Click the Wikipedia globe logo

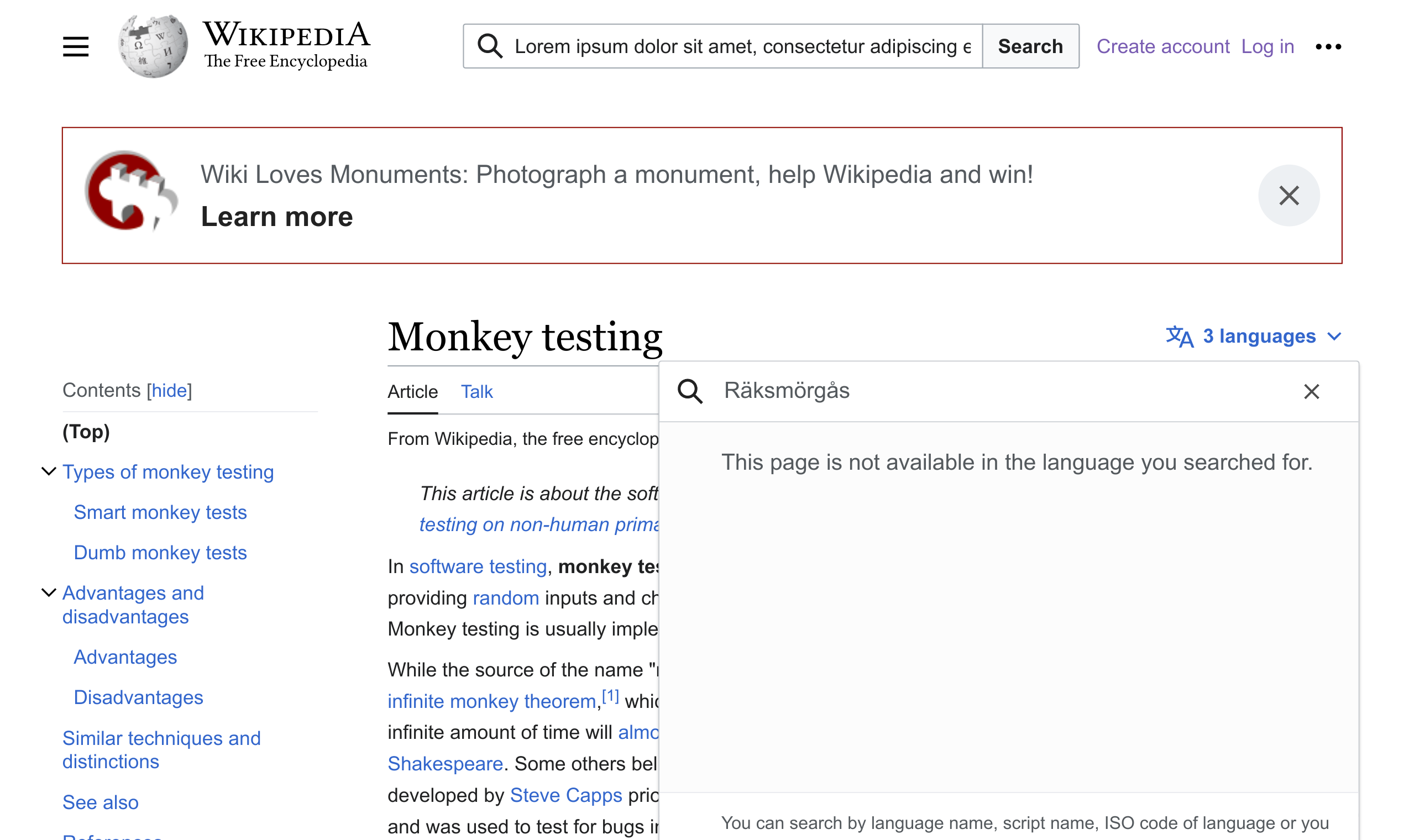pyautogui.click(x=153, y=46)
